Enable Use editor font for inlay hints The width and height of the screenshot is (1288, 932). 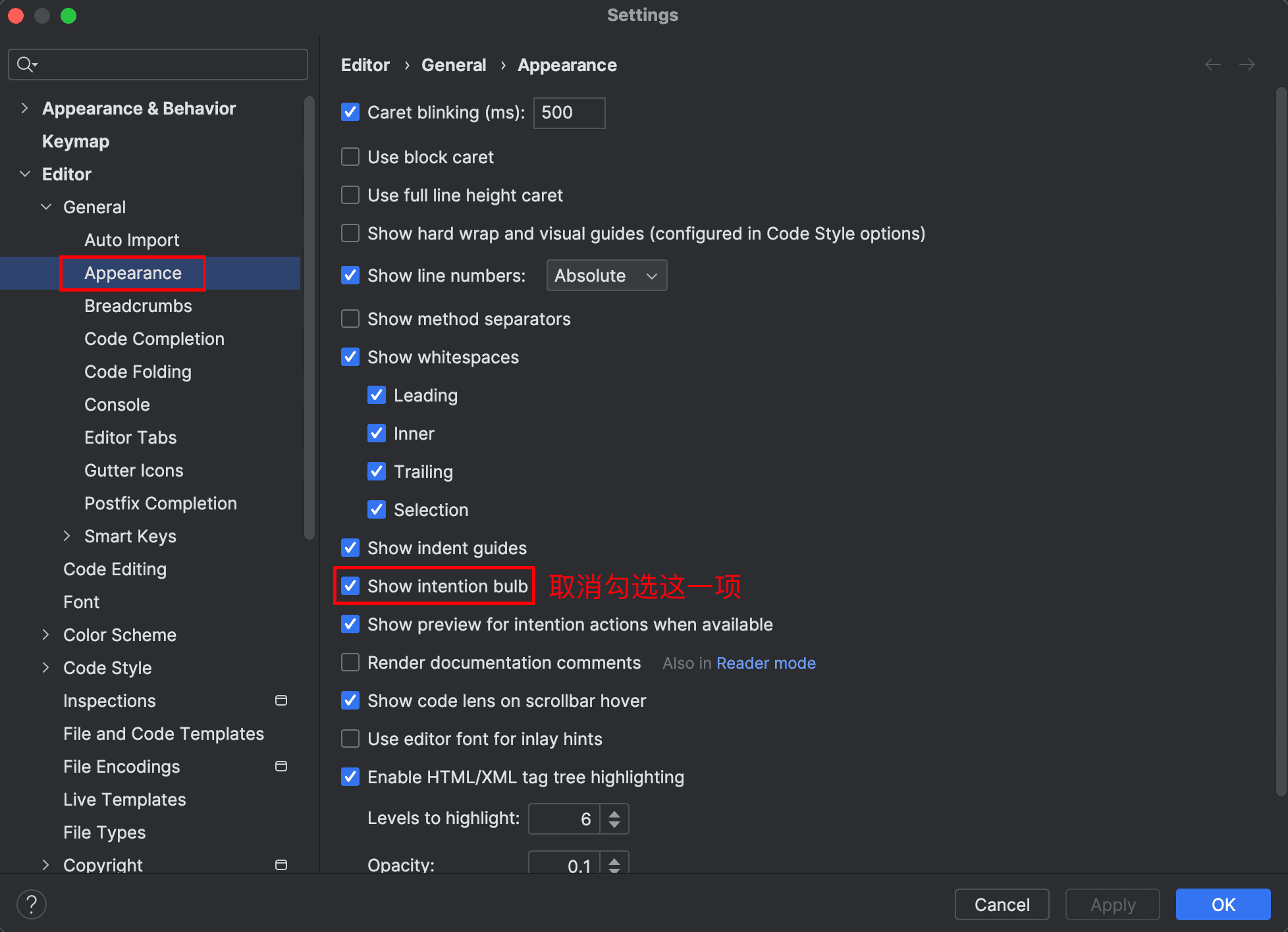(x=350, y=738)
